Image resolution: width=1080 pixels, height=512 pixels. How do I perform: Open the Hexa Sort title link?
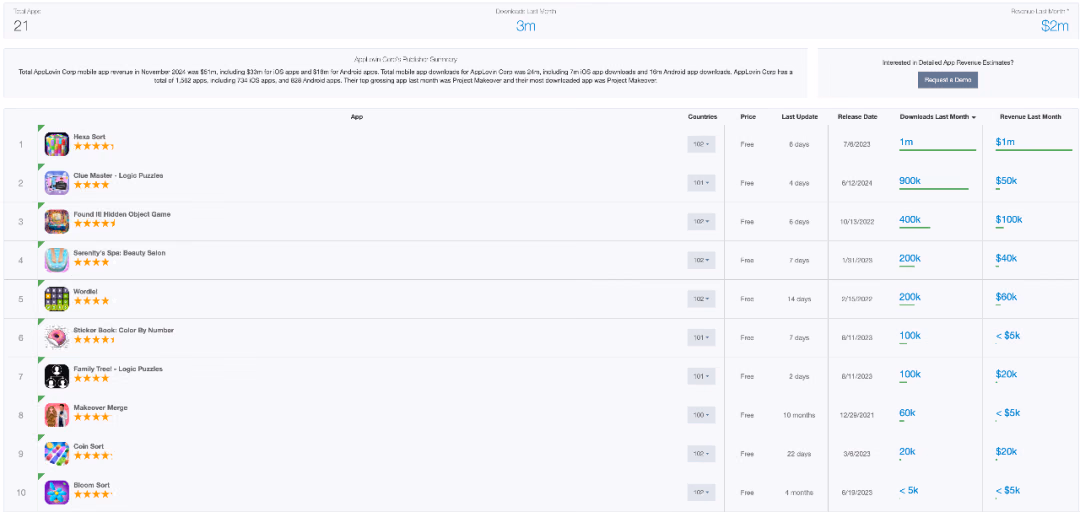click(90, 137)
